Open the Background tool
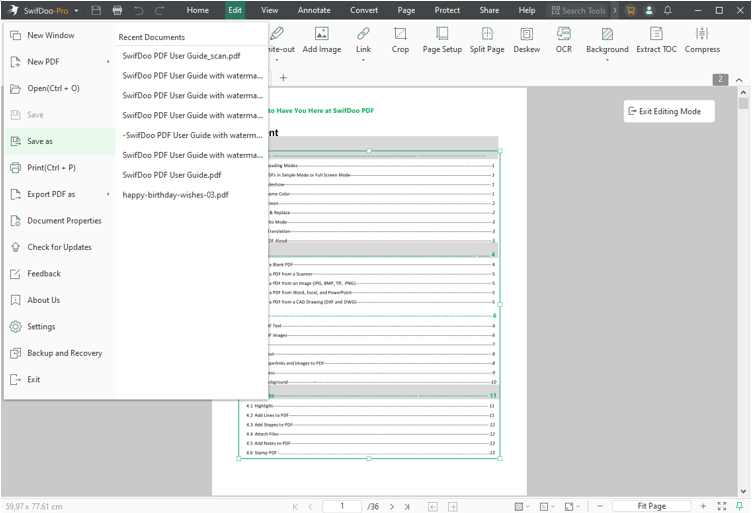Screen dimensions: 752x513 [607, 40]
